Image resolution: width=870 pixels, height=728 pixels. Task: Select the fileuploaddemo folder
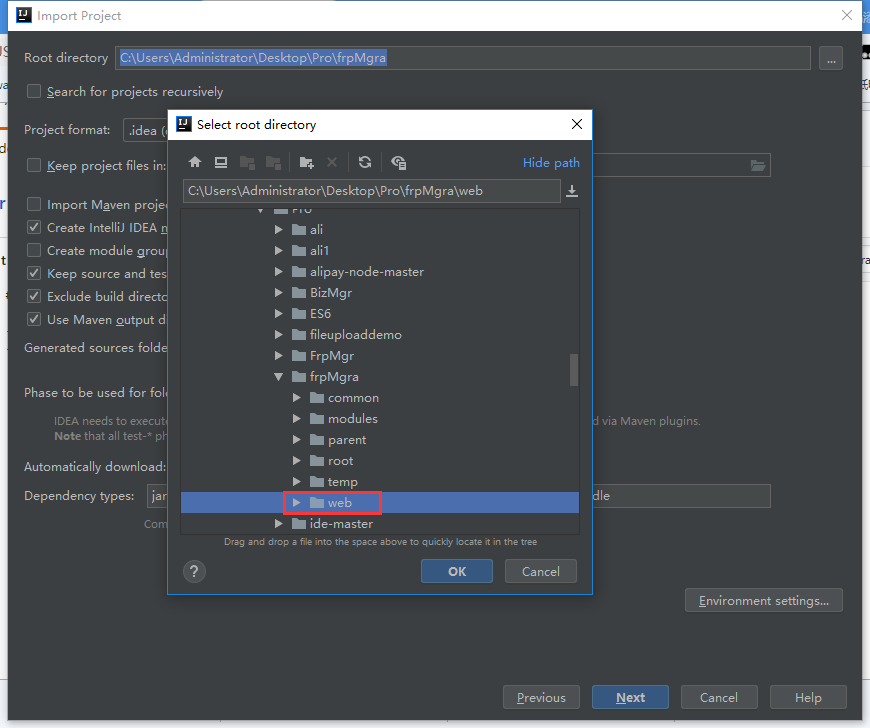point(355,335)
